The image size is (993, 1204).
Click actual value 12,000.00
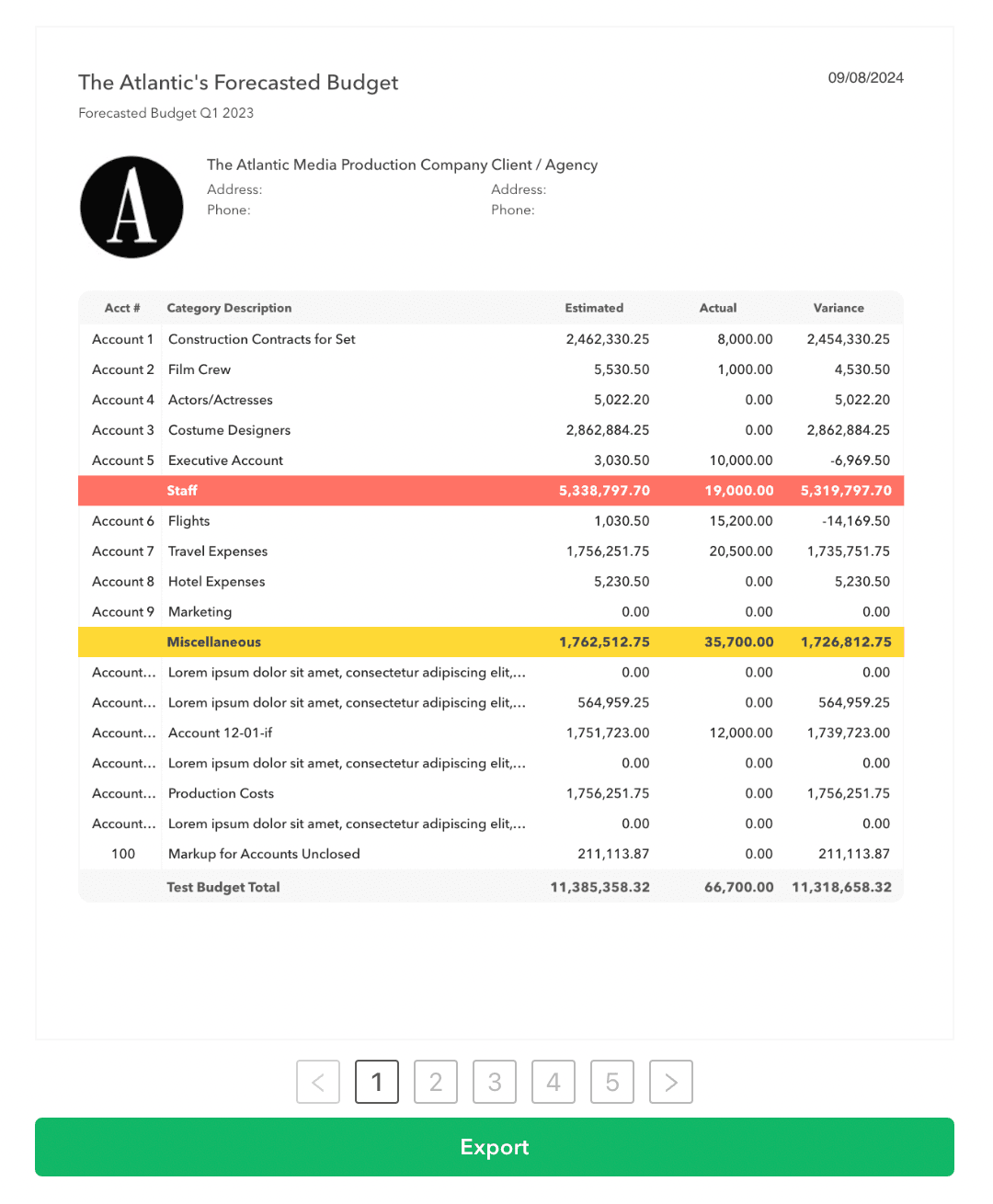point(741,733)
